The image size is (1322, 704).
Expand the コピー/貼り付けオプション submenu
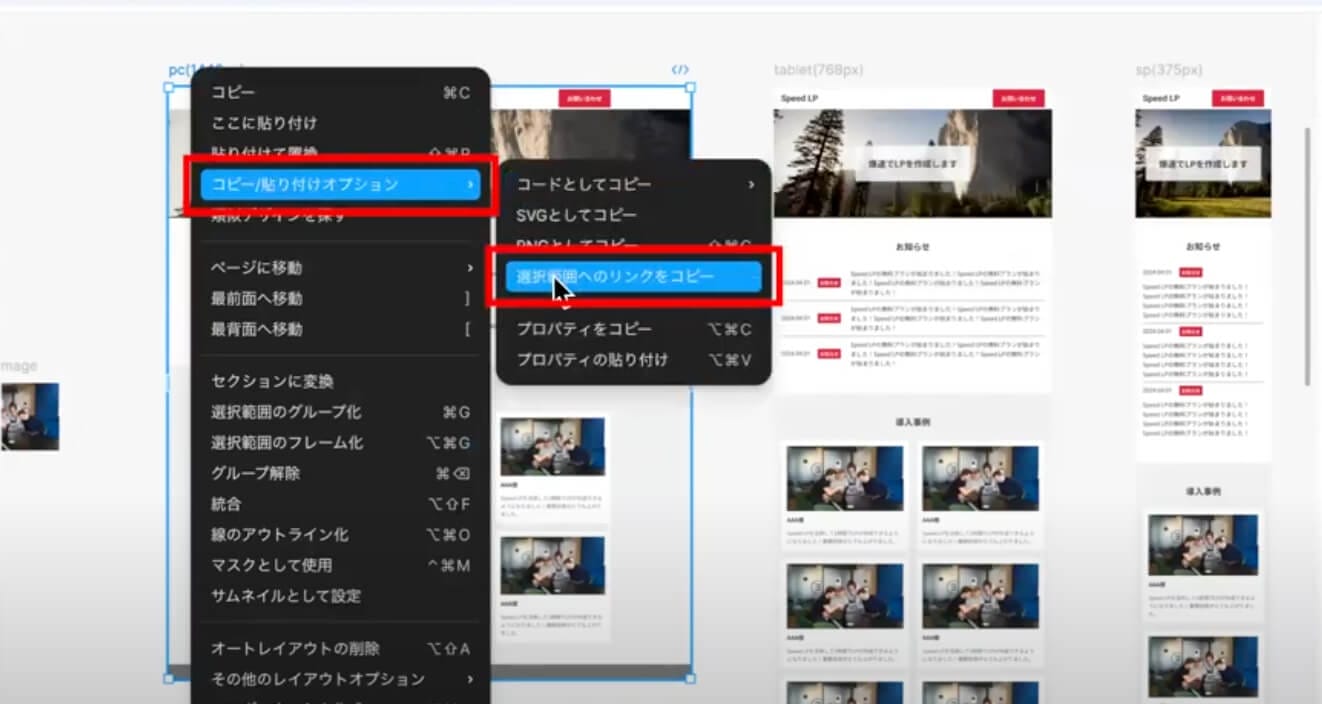point(340,185)
